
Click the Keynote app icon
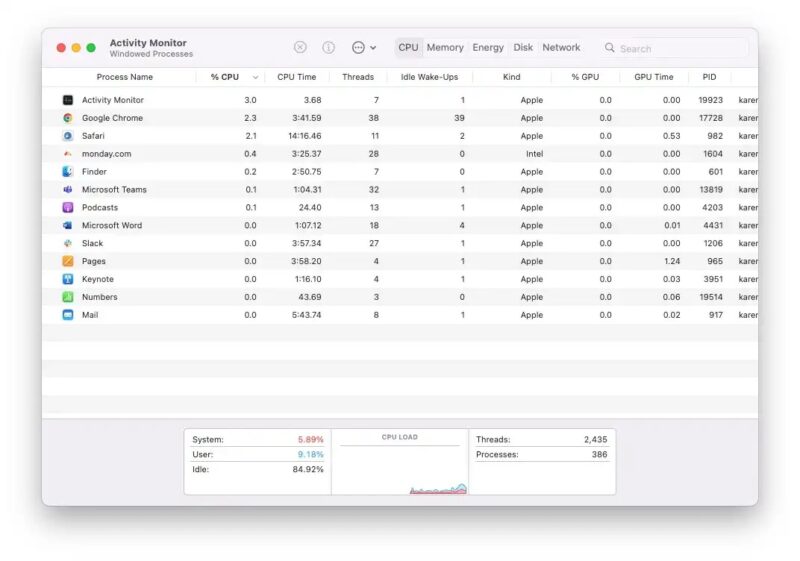pos(67,279)
